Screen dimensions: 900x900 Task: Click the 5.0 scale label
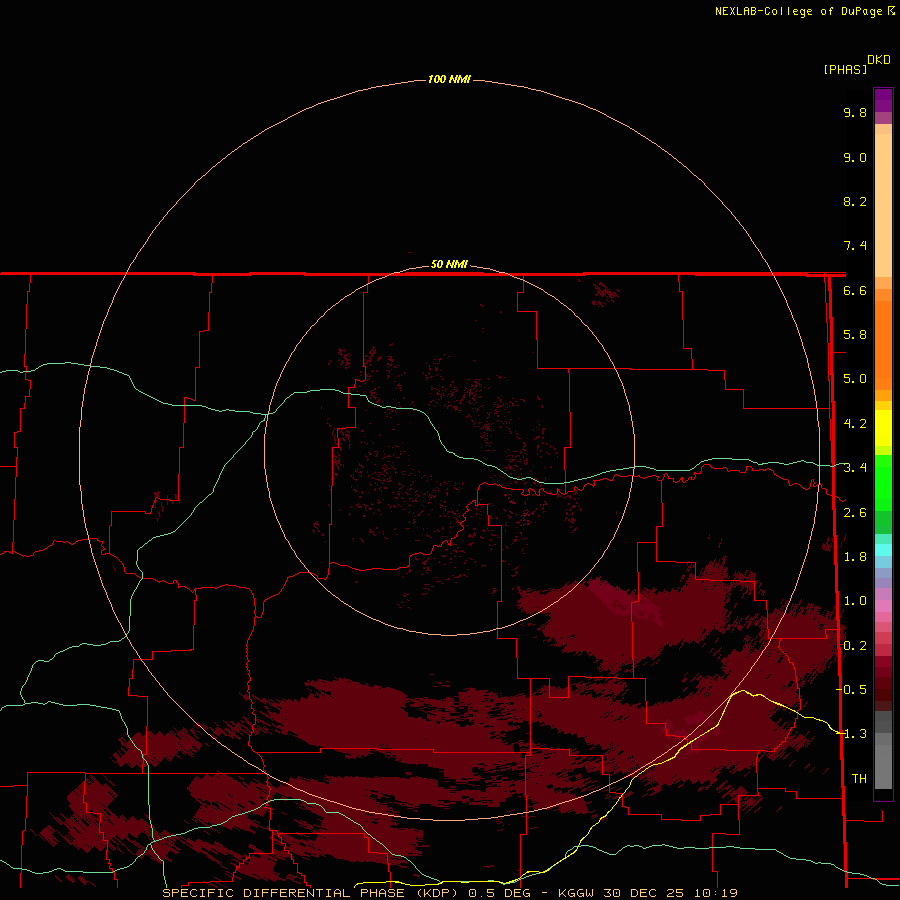coord(855,379)
